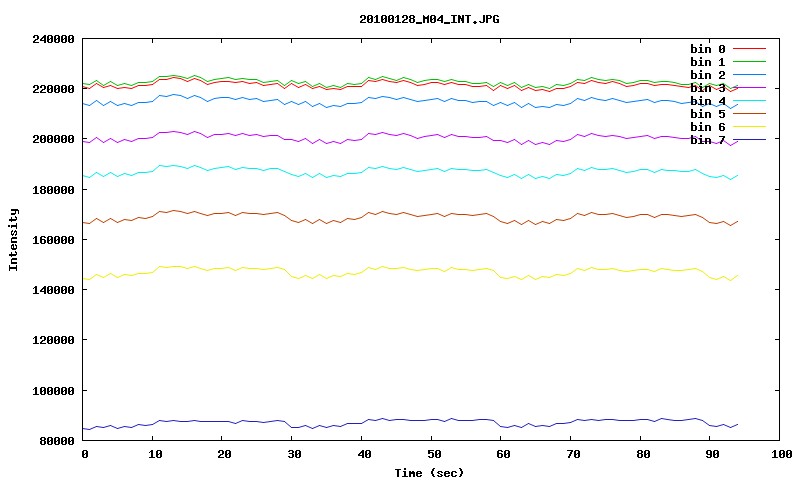Click the 120000 y-axis tick label
The height and width of the screenshot is (480, 800).
54,340
